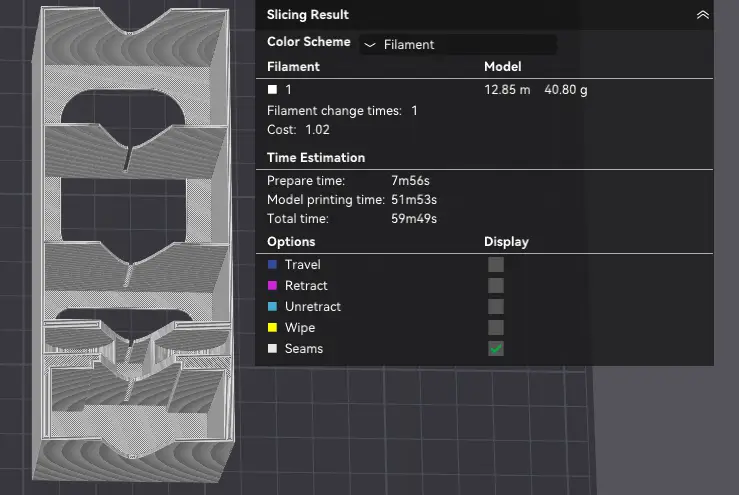Enable the Unretract display checkbox
This screenshot has width=739, height=495.
click(495, 306)
